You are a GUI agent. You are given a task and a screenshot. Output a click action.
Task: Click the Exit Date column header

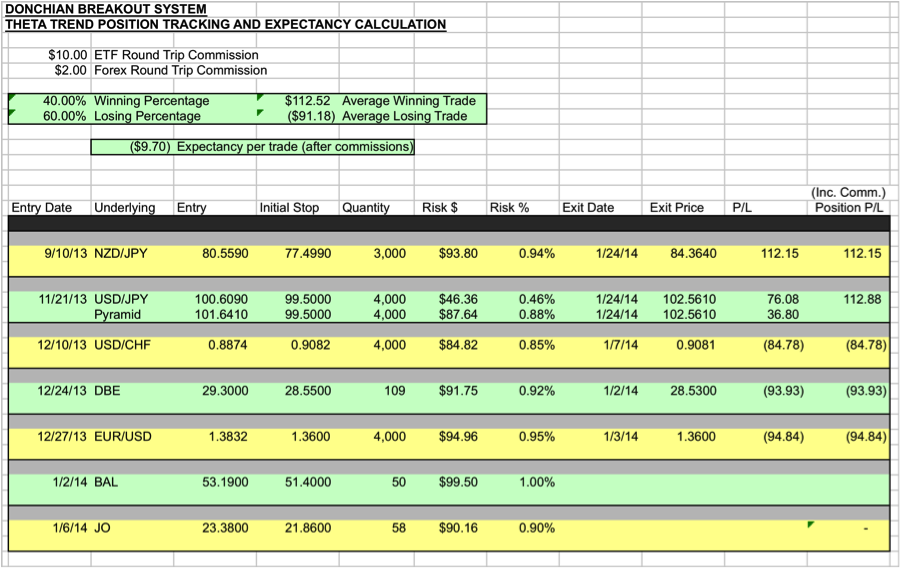click(588, 208)
